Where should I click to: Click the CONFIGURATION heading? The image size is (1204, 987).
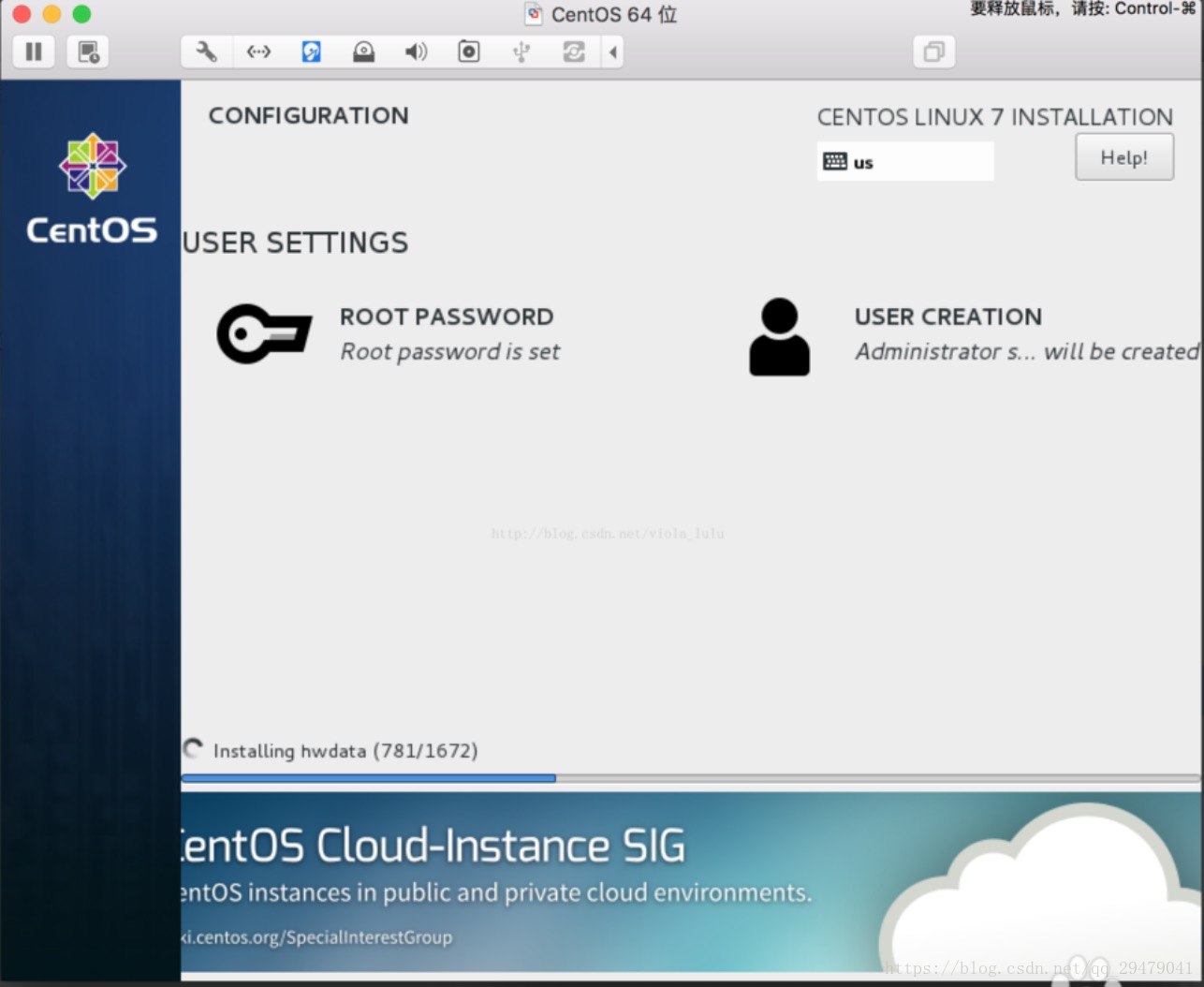tap(308, 115)
